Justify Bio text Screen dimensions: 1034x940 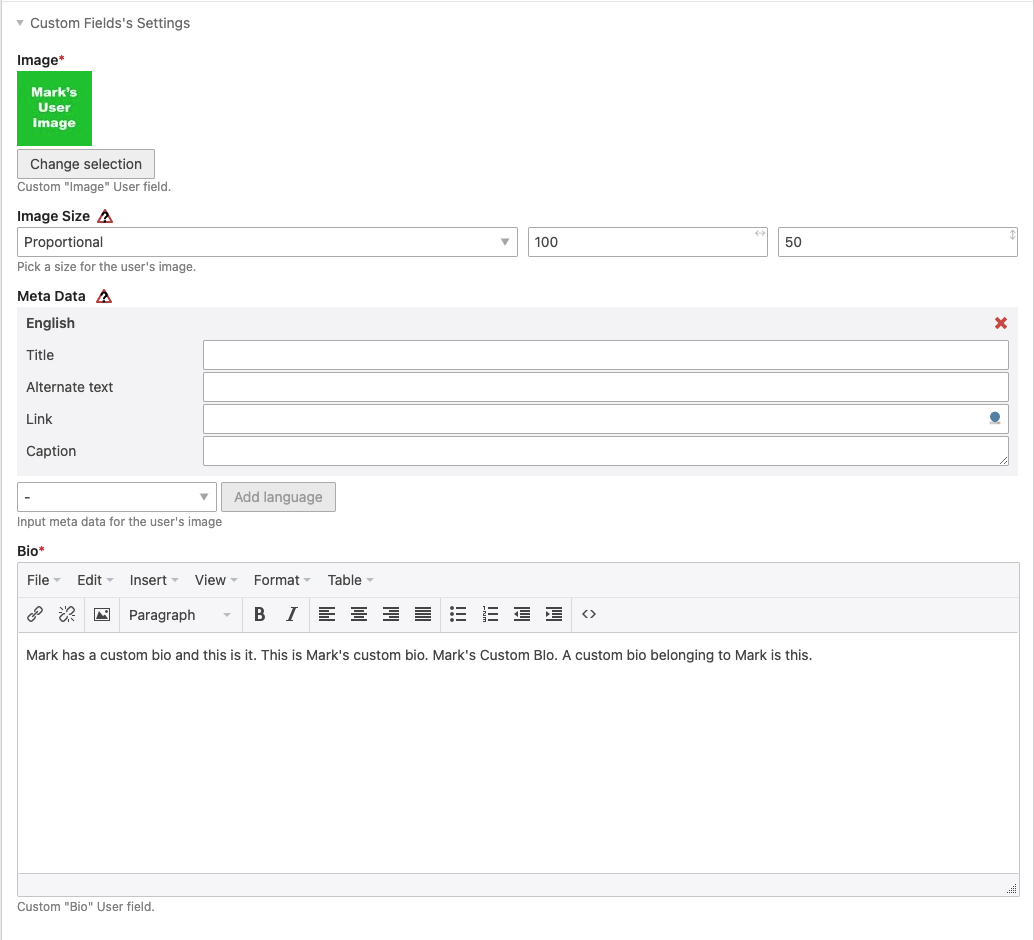[423, 615]
